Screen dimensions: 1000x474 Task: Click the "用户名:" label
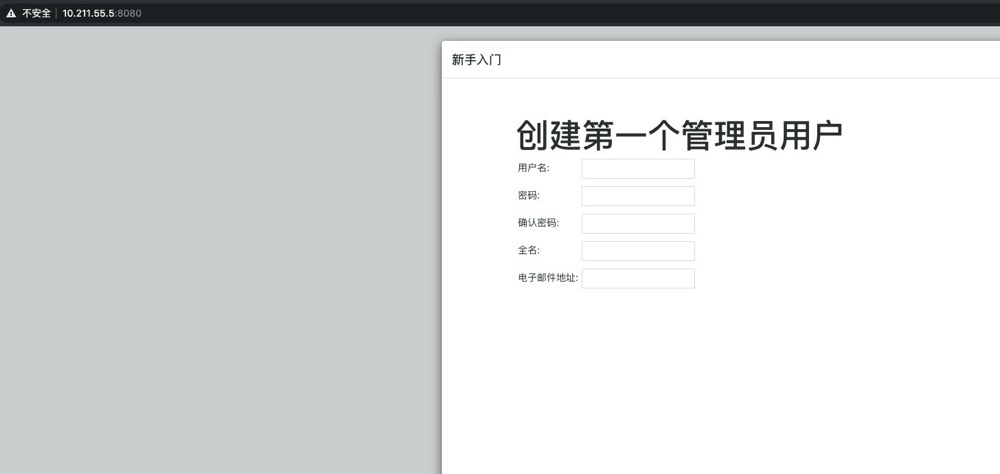tap(533, 168)
